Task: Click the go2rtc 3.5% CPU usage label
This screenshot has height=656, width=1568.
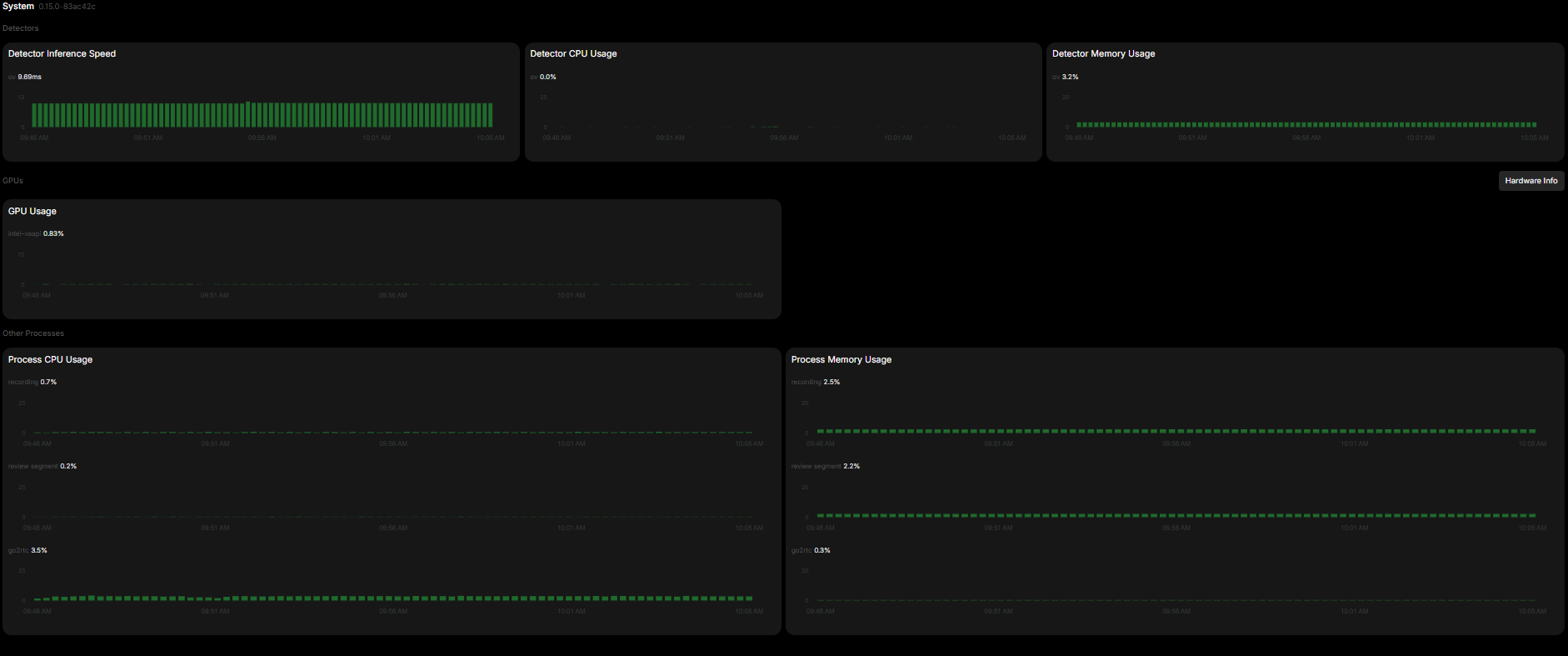Action: tap(27, 551)
